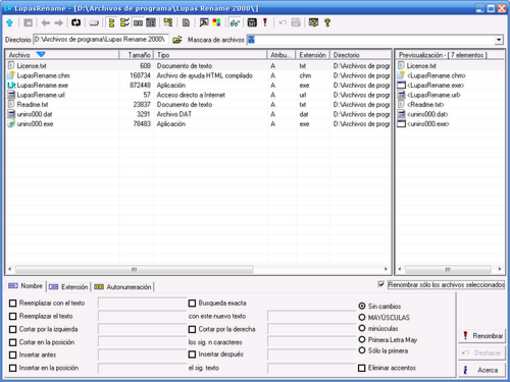Image resolution: width=510 pixels, height=382 pixels.
Task: Sort by Tipo column header
Action: pos(210,55)
